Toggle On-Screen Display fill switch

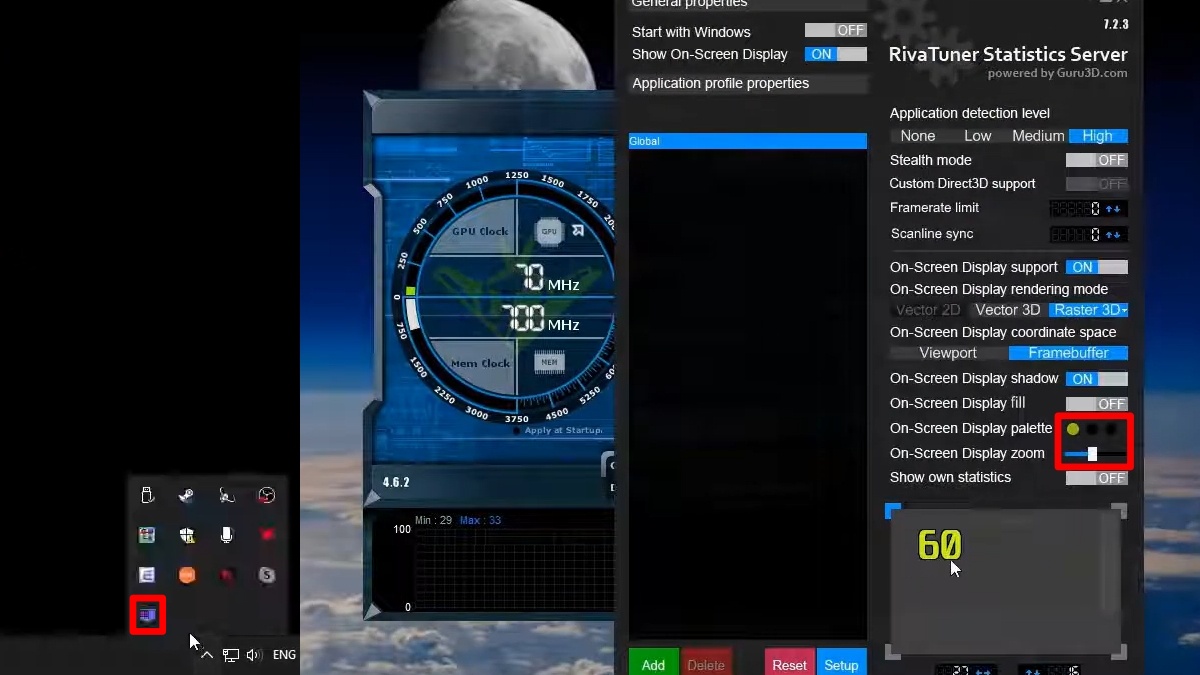click(1097, 404)
